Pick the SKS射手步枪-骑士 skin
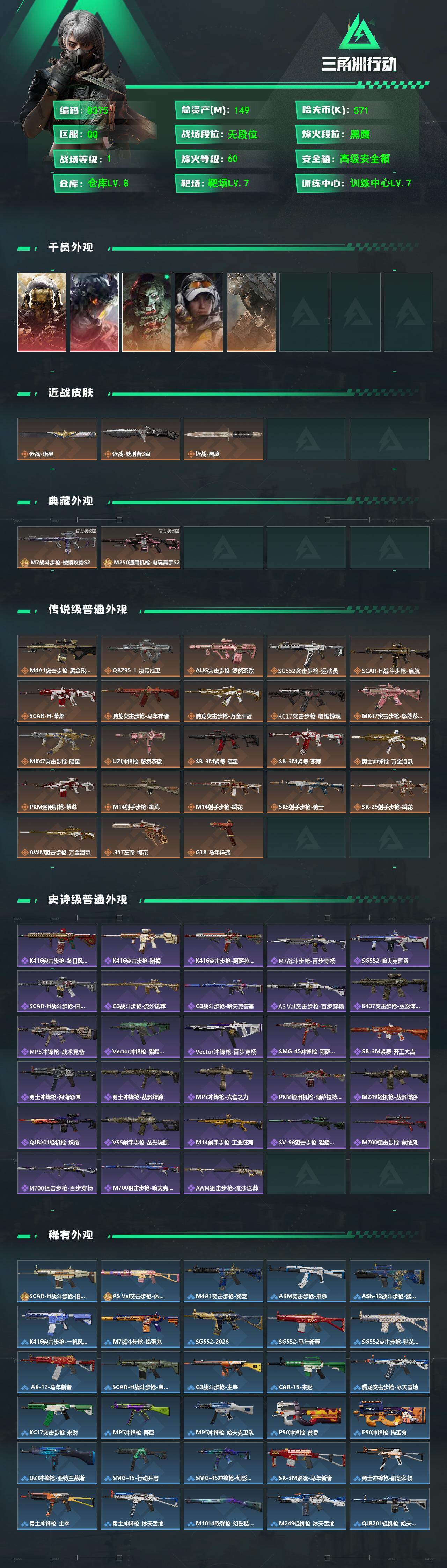The width and height of the screenshot is (447, 1568). (307, 792)
